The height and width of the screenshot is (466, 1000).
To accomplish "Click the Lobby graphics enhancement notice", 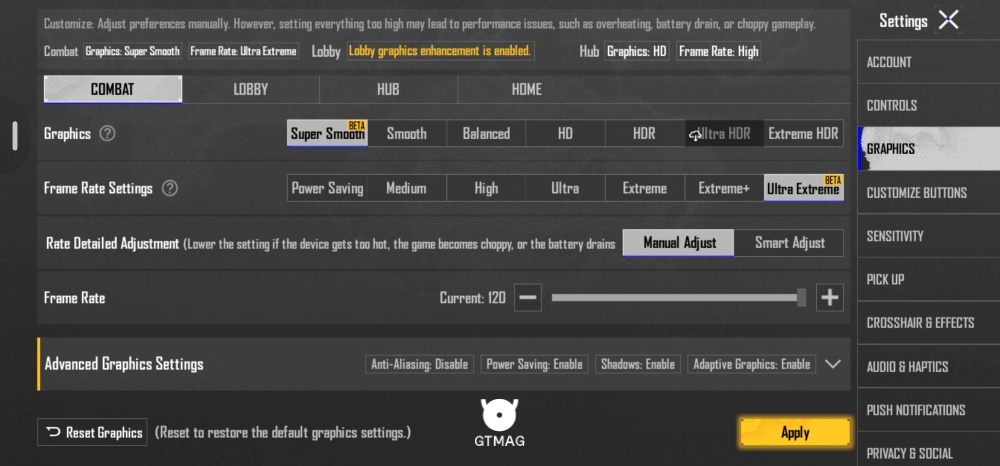I will coord(440,51).
